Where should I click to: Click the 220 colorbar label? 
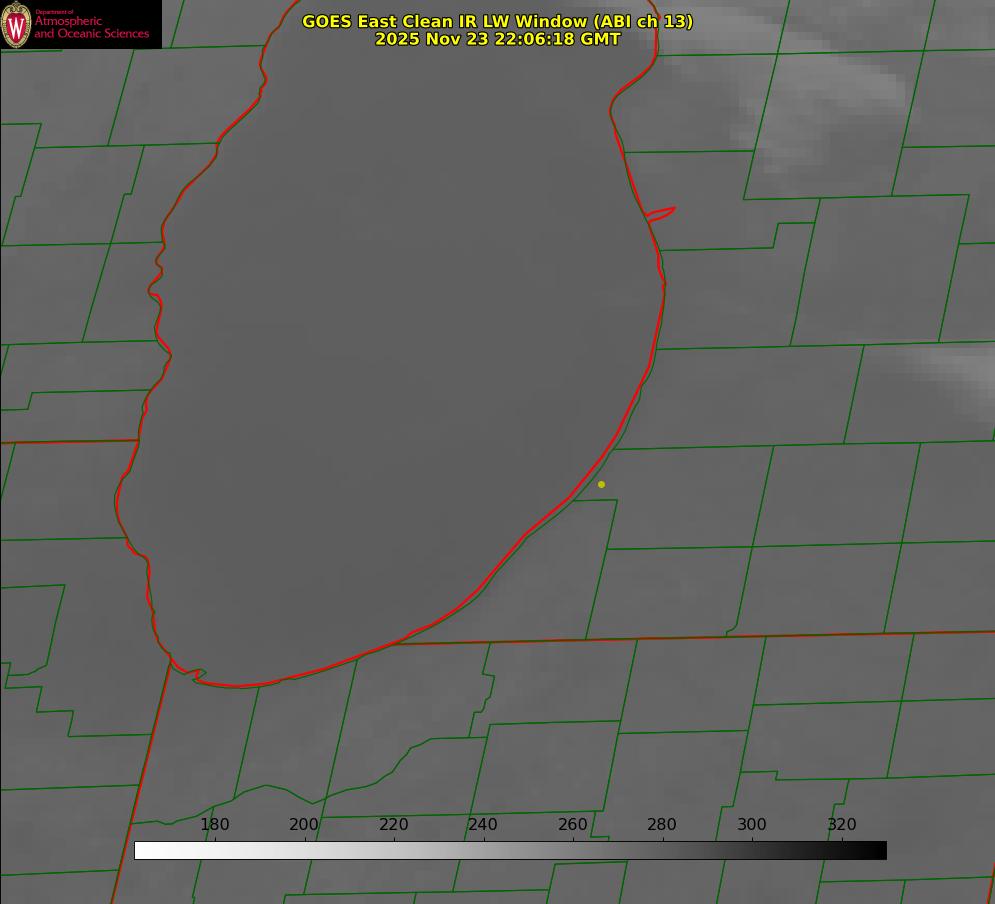pyautogui.click(x=393, y=825)
